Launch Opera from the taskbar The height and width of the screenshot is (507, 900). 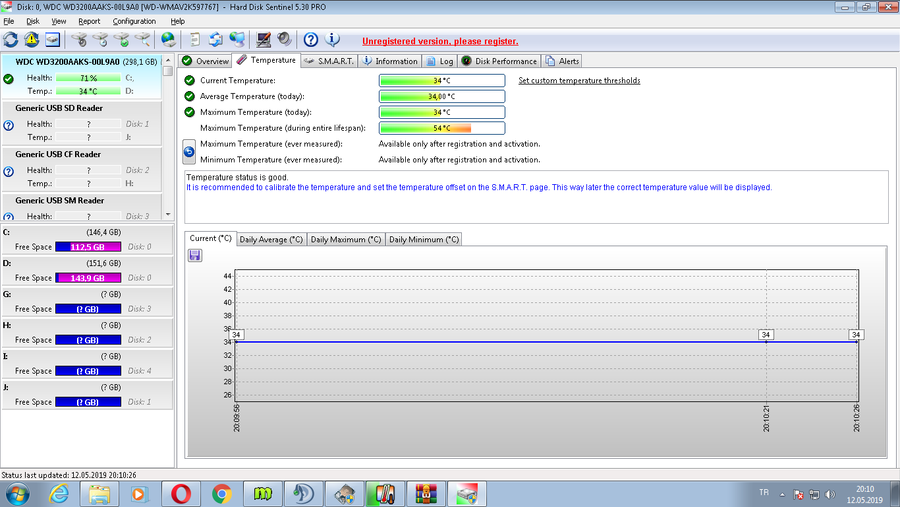click(x=181, y=494)
